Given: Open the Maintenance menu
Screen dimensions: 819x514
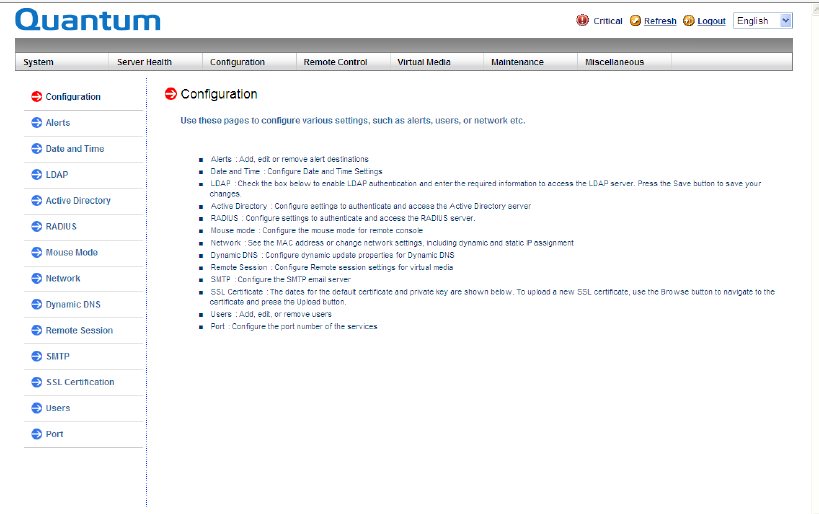Looking at the screenshot, I should (517, 62).
